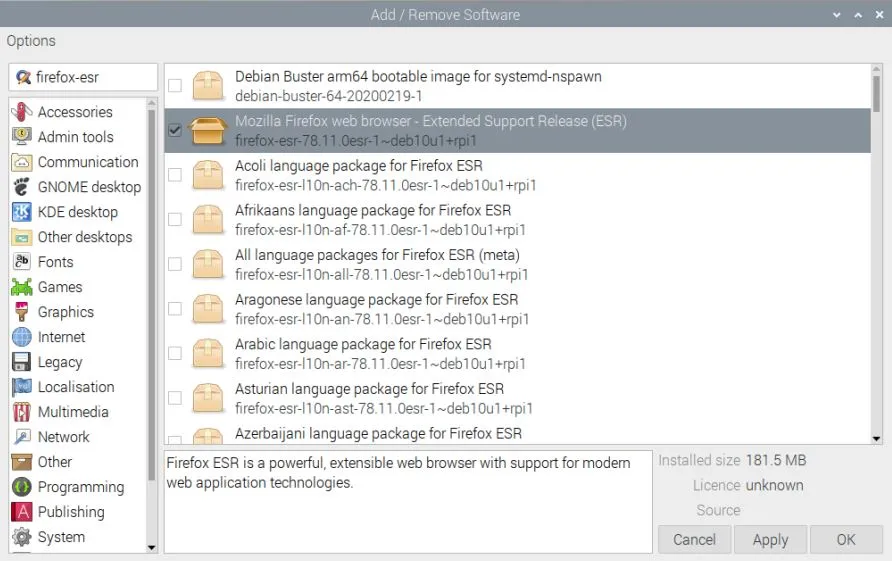Select the Aragonese language package checkbox

[x=175, y=308]
